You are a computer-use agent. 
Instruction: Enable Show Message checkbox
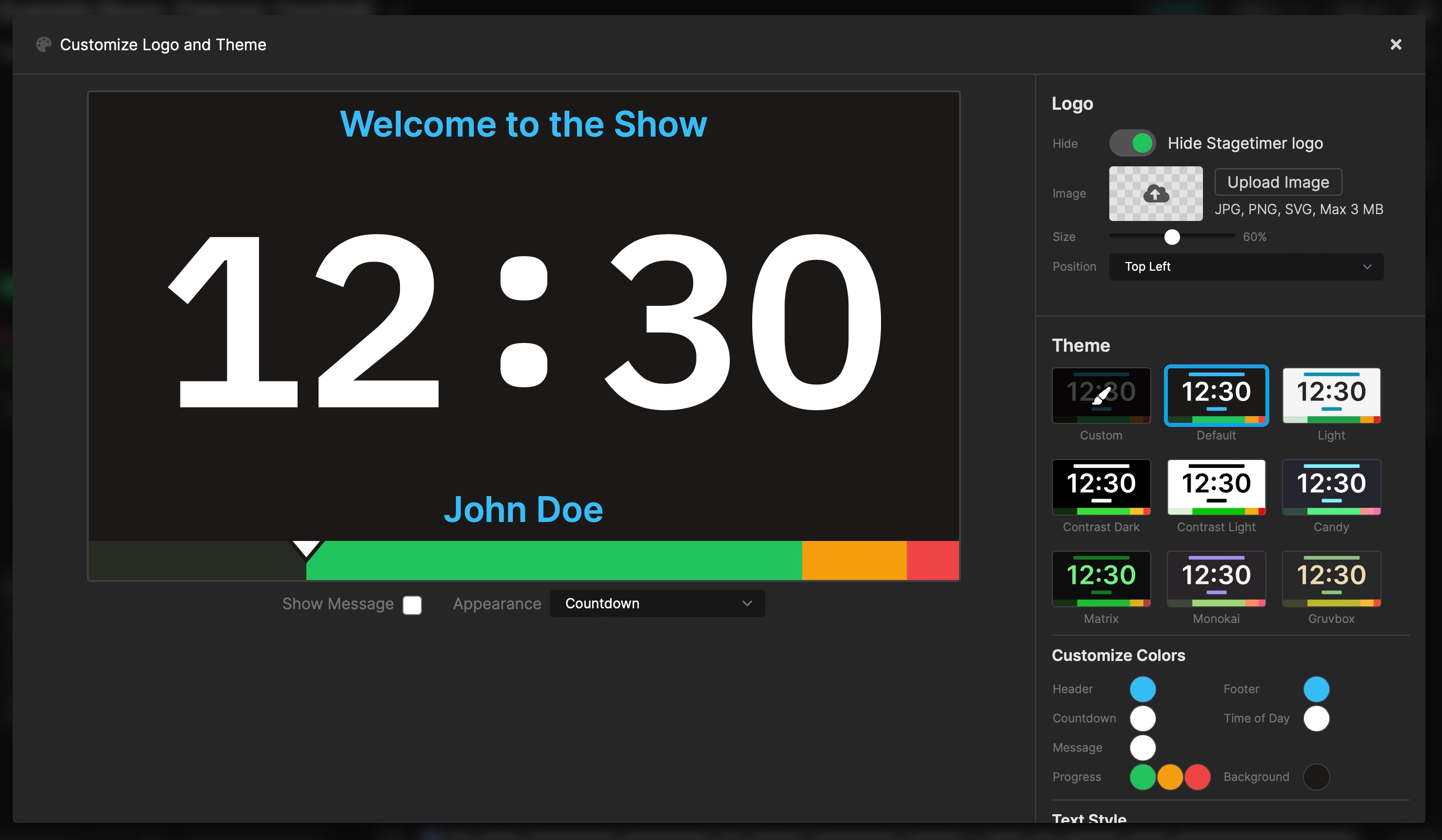click(412, 603)
